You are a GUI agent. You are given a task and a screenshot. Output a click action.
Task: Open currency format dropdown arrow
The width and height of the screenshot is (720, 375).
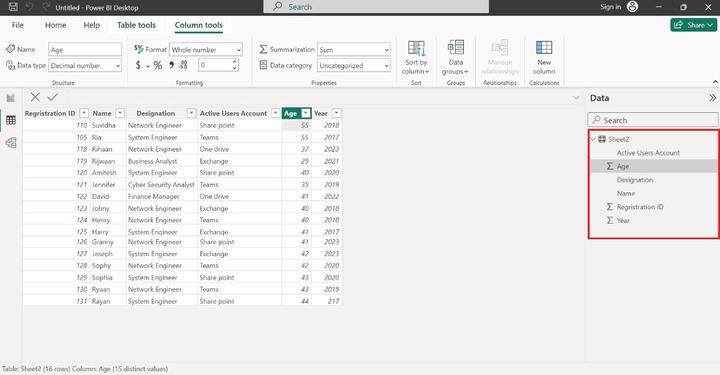pos(148,66)
